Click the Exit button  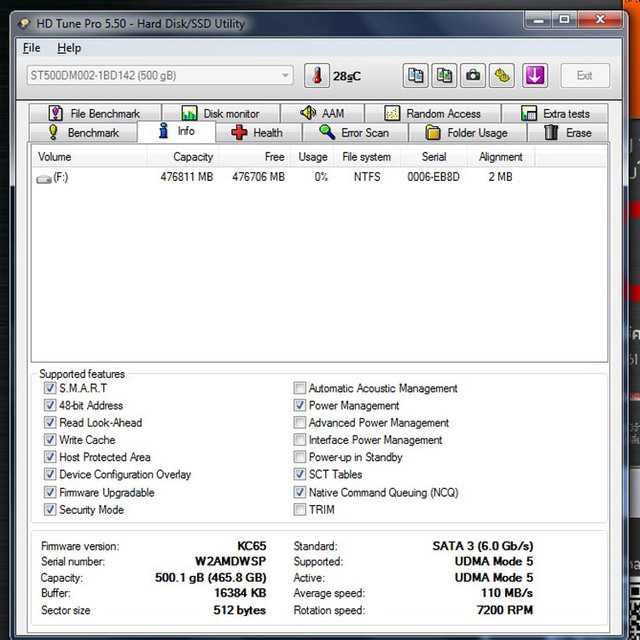(585, 76)
